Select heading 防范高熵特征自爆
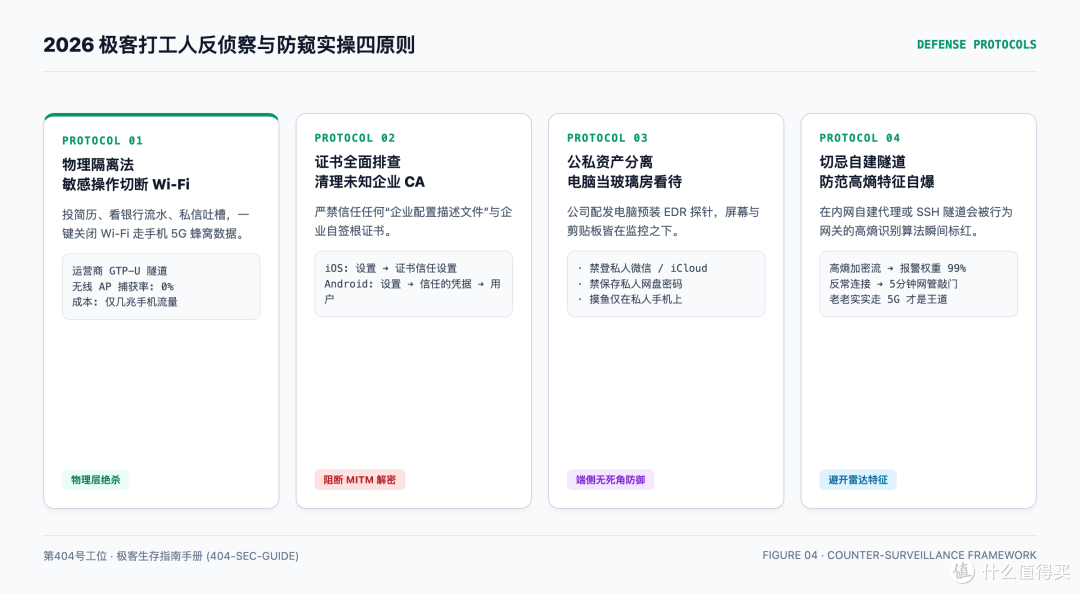 coord(877,181)
